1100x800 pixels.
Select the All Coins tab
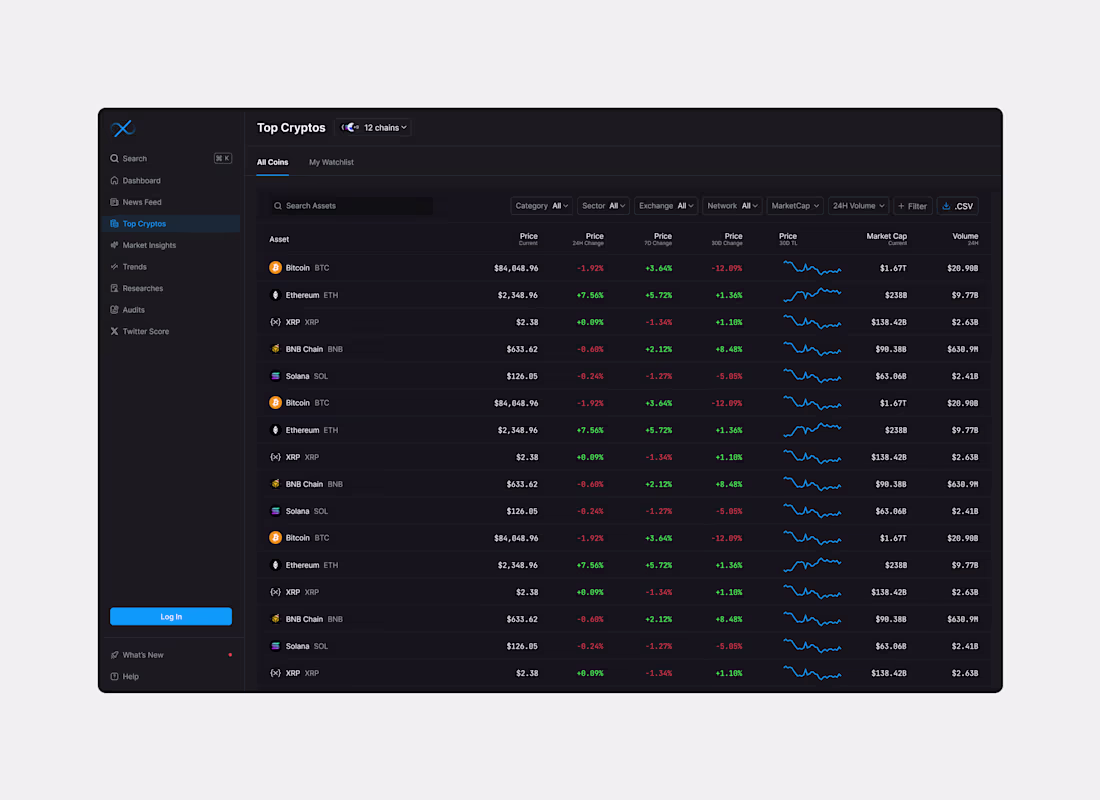pos(272,161)
